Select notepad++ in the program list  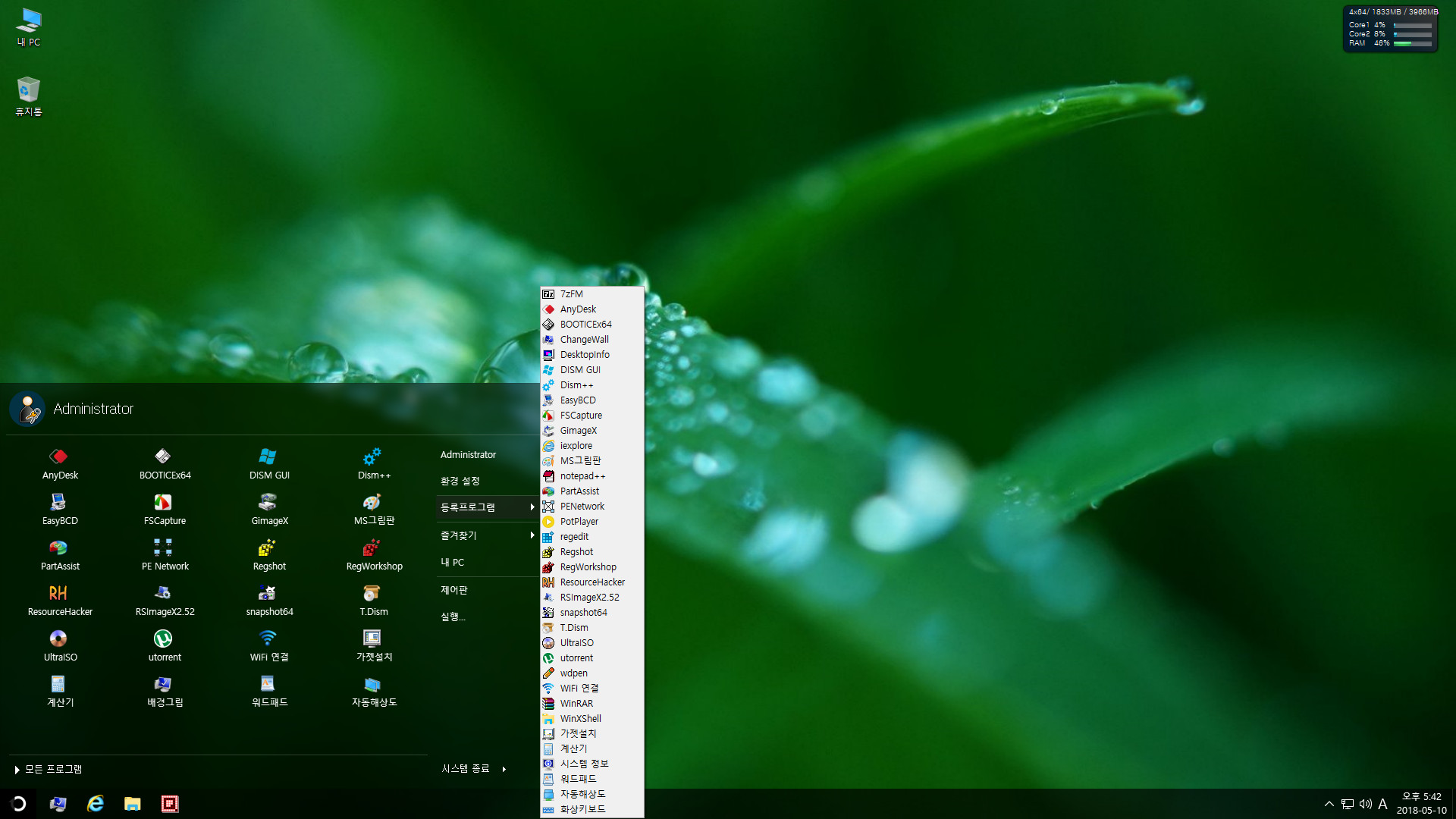[592, 475]
